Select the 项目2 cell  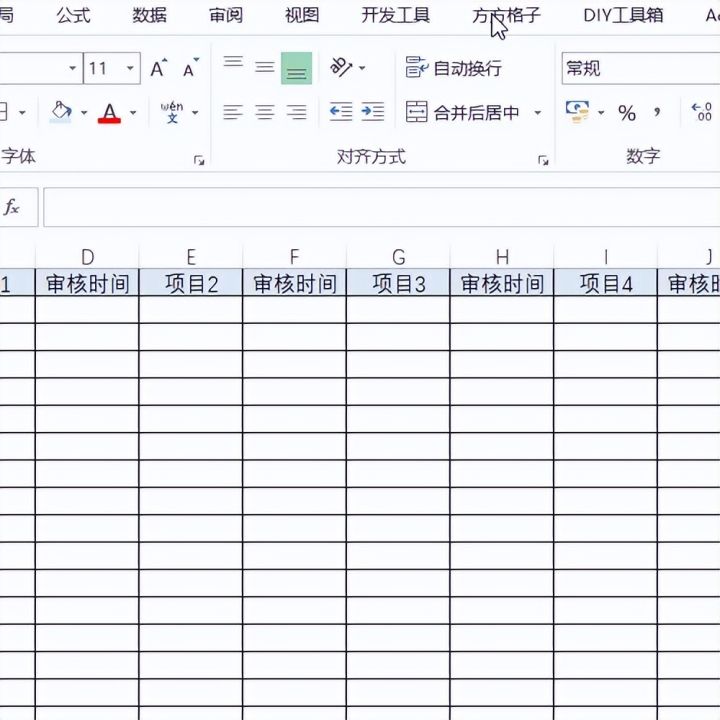tap(191, 283)
